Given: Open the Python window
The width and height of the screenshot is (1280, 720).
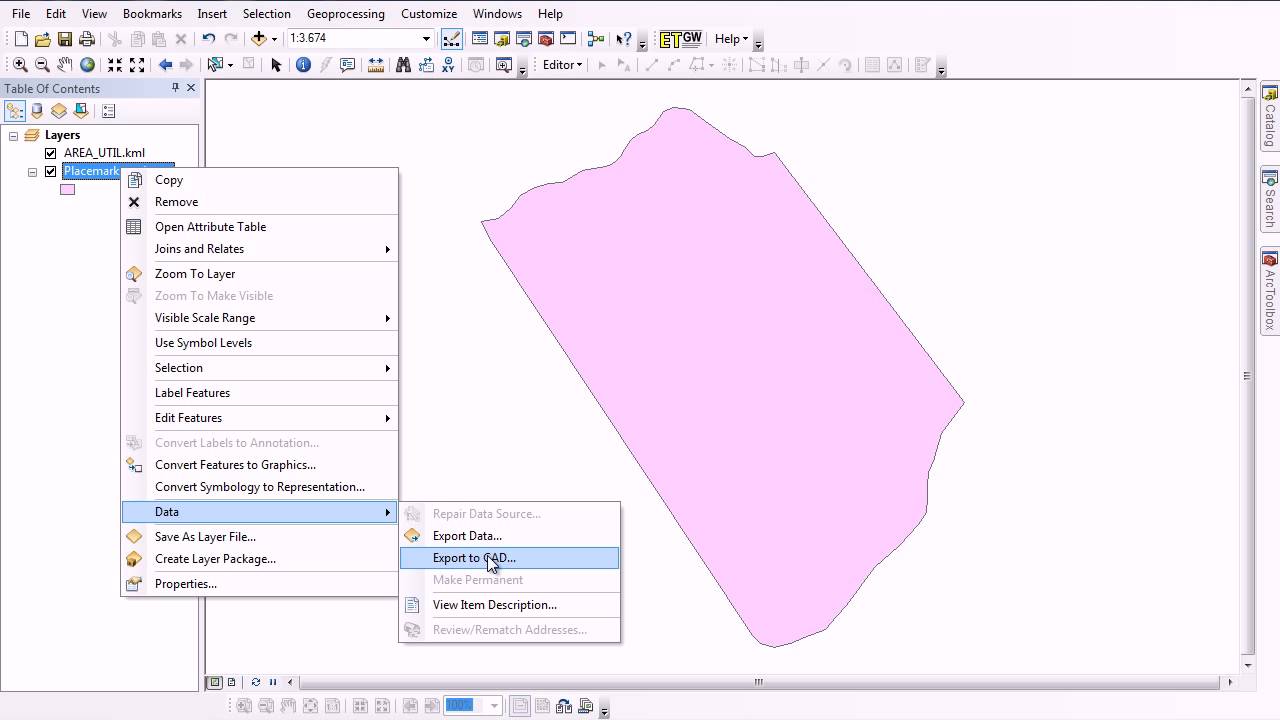Looking at the screenshot, I should (568, 39).
